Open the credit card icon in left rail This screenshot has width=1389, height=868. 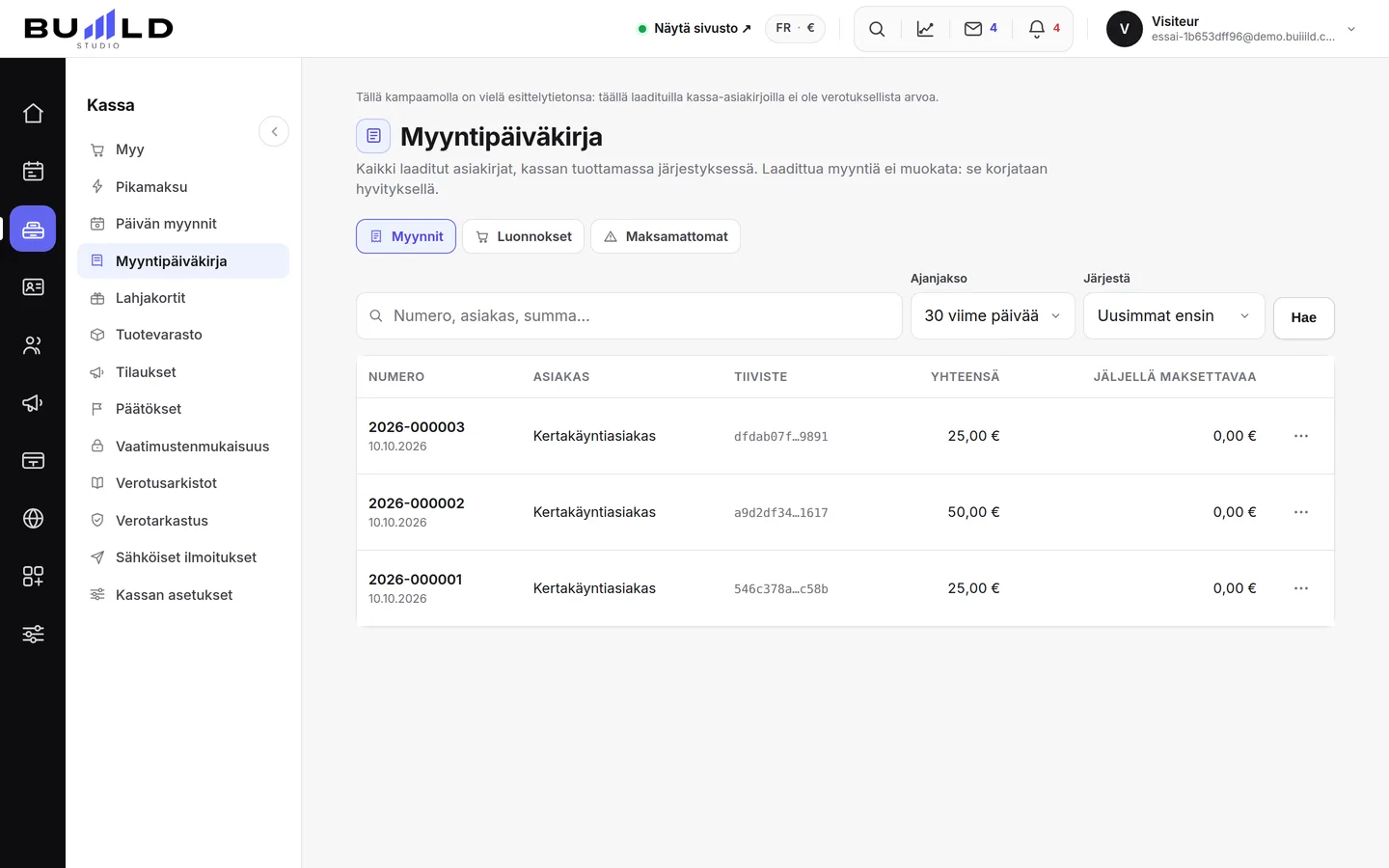click(33, 460)
